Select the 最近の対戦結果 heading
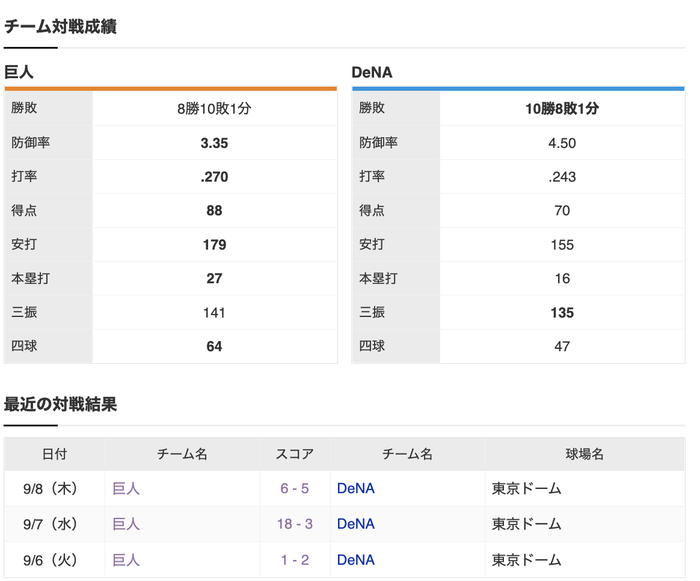 click(x=60, y=404)
